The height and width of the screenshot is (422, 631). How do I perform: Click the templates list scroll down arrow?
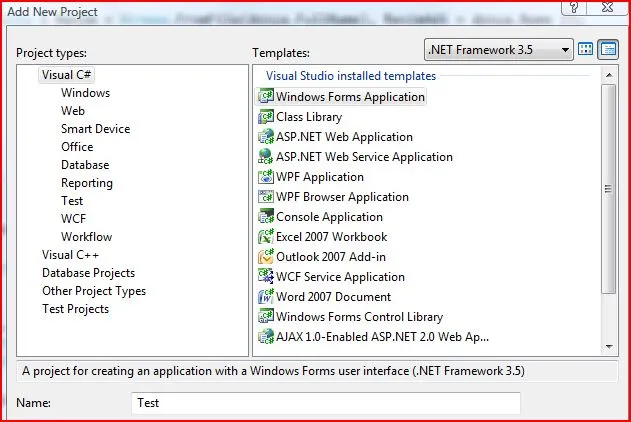point(609,346)
